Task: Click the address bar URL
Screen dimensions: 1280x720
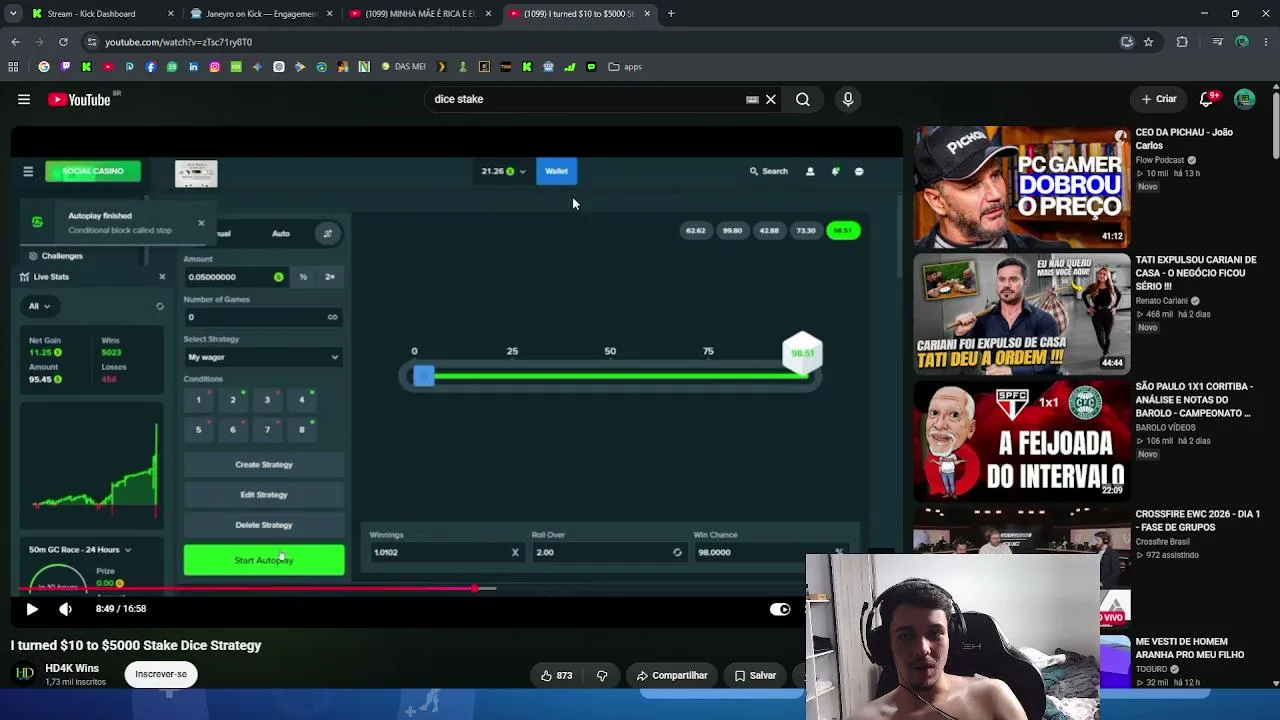Action: coord(178,42)
